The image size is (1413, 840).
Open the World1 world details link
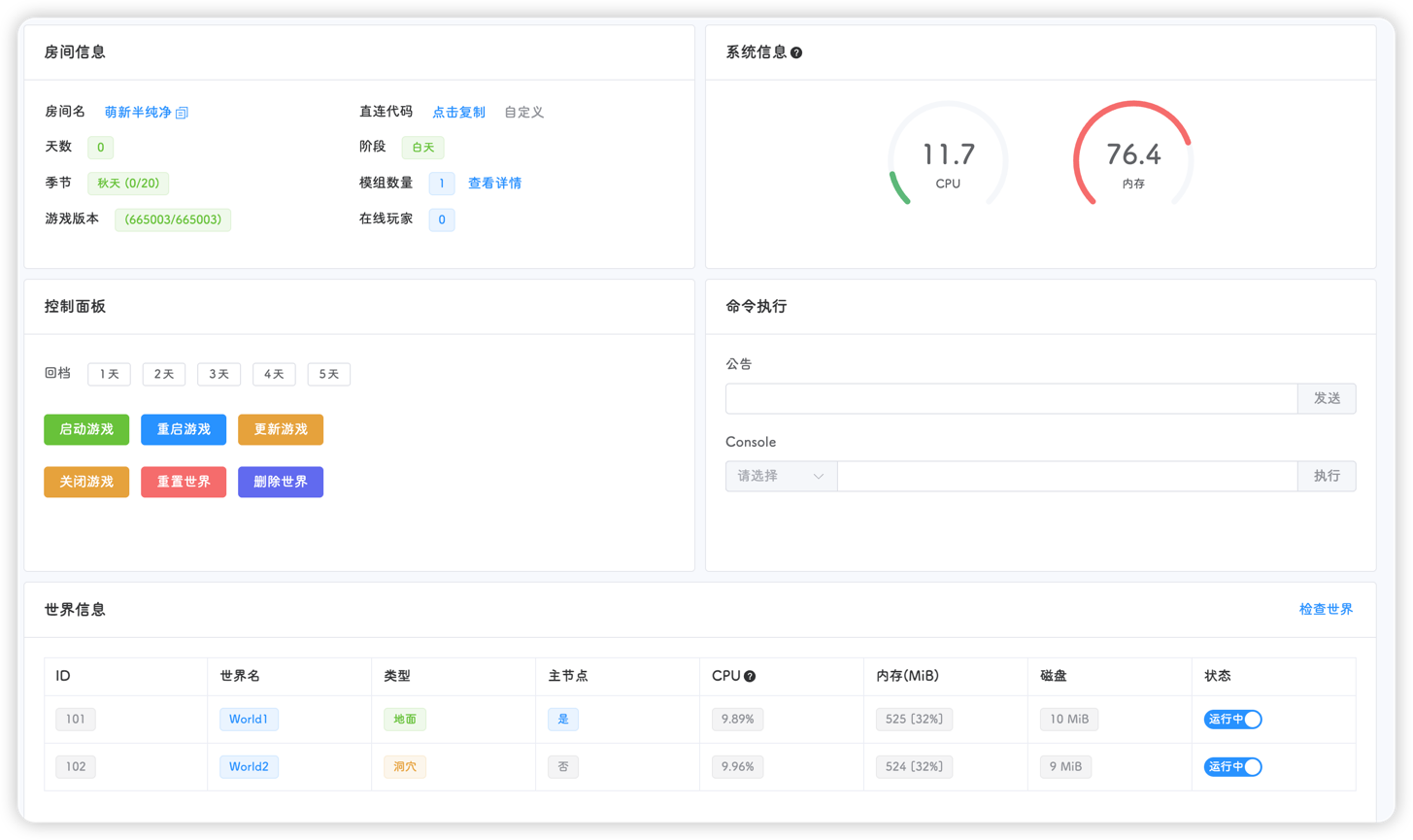[249, 719]
